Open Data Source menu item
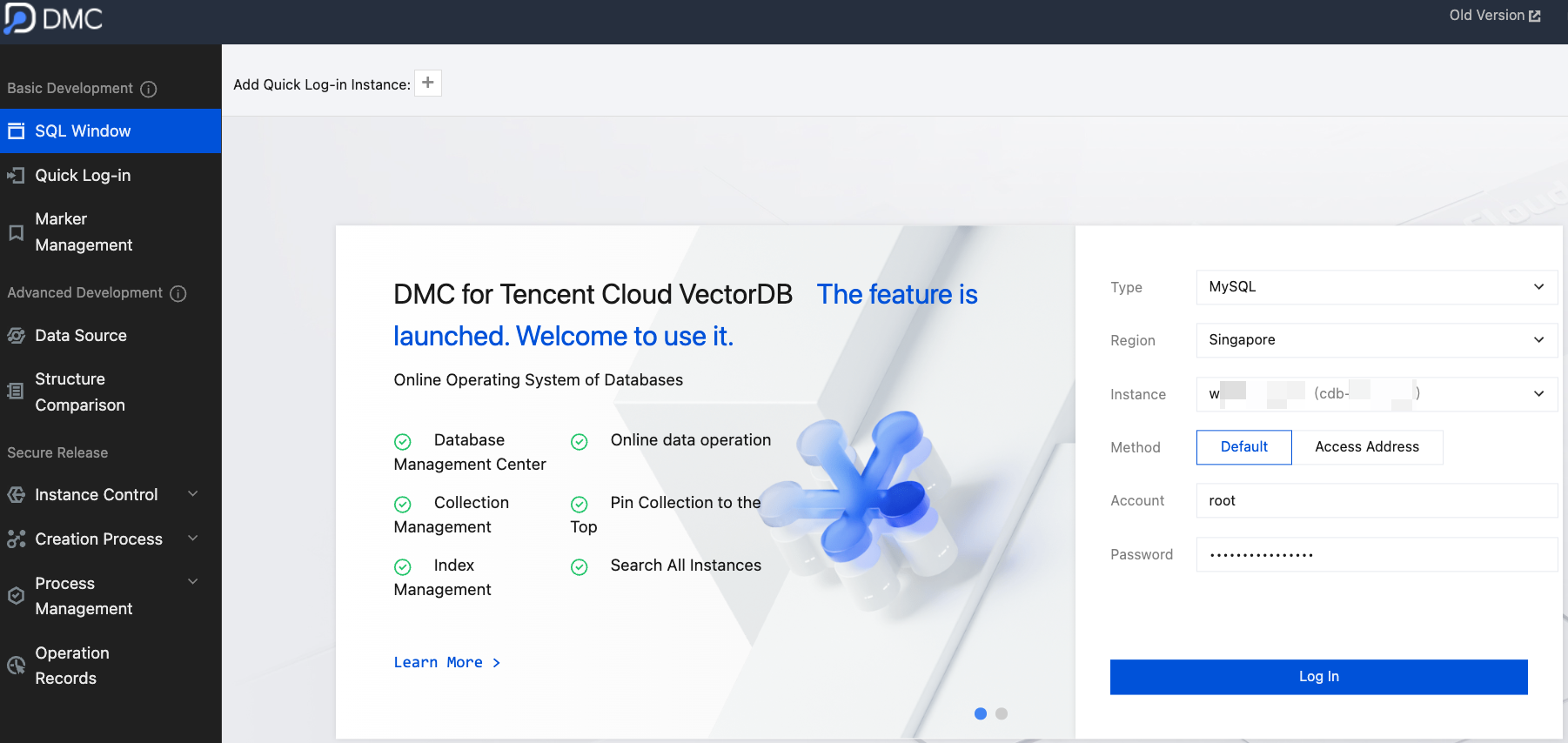 [x=111, y=336]
